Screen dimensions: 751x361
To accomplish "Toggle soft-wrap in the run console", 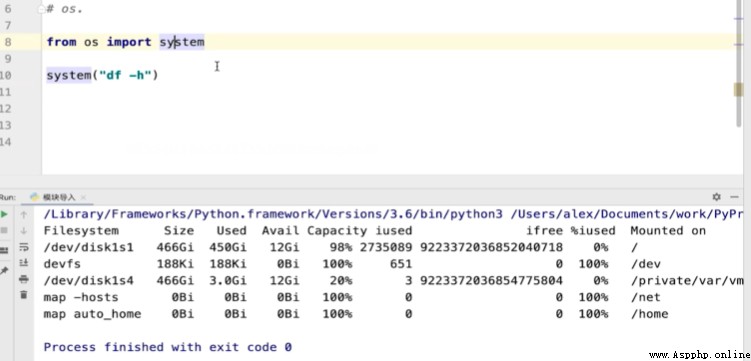I will (x=23, y=247).
